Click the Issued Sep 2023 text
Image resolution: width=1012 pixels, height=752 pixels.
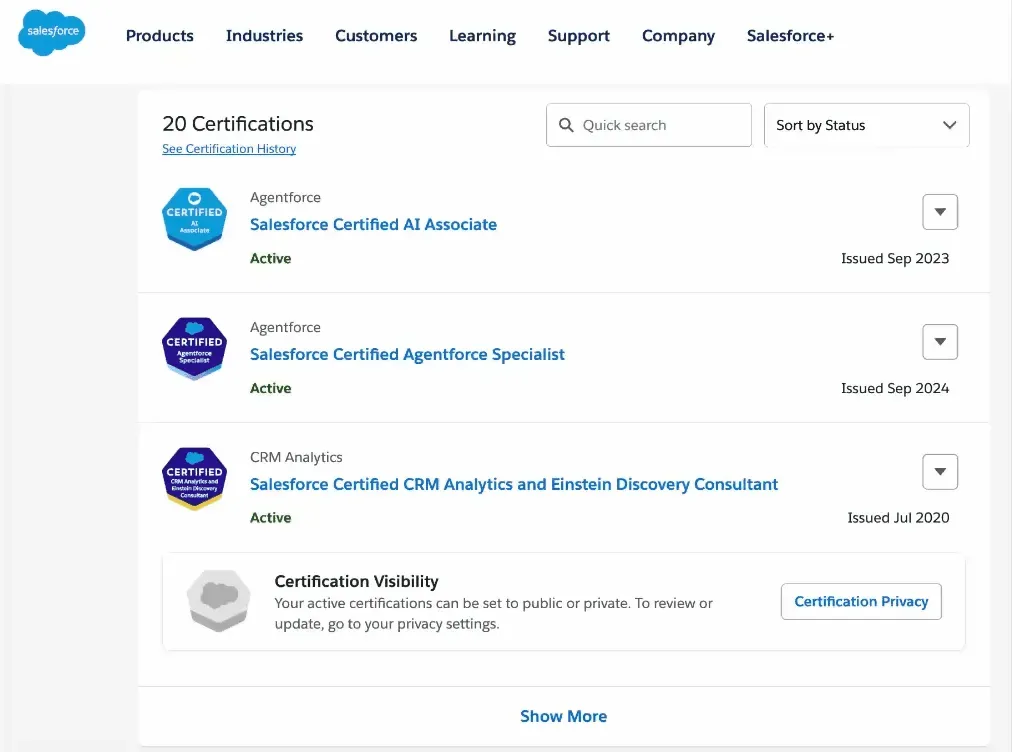895,258
